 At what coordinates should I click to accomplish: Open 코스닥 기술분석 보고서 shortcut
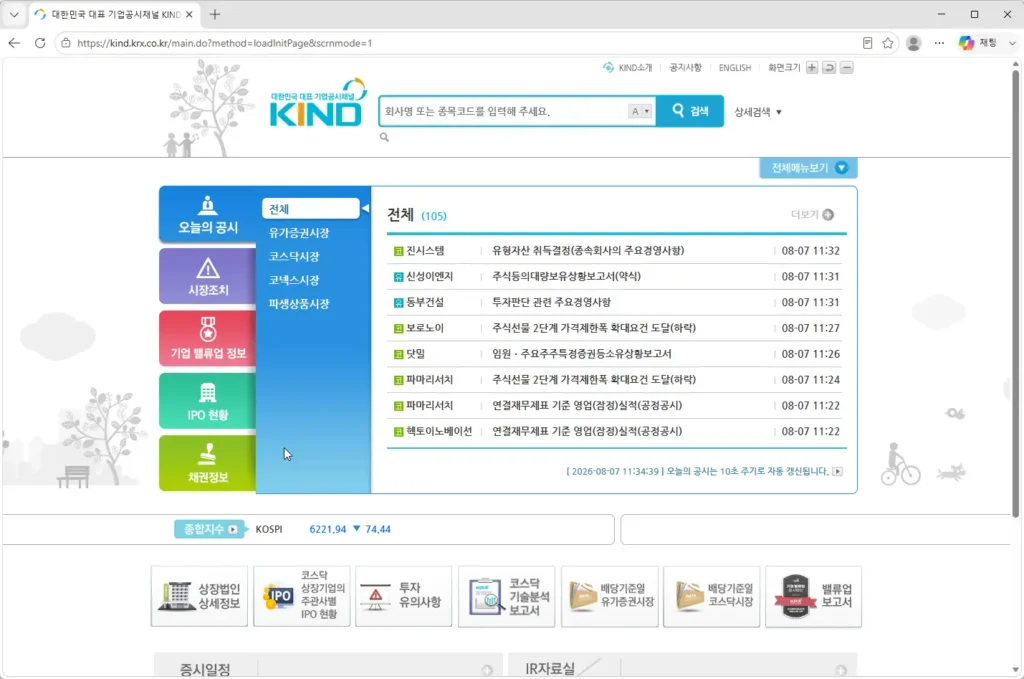[506, 596]
